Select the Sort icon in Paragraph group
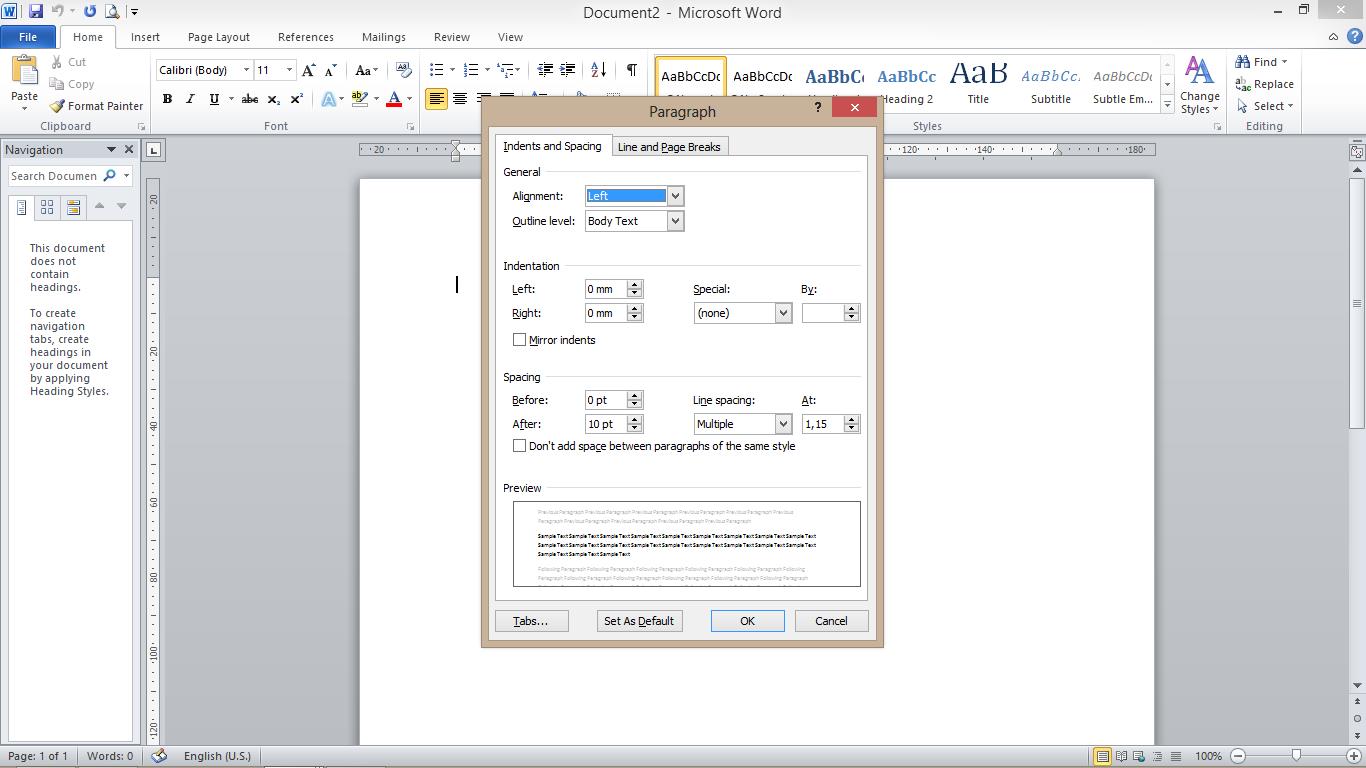The height and width of the screenshot is (768, 1366). coord(598,70)
